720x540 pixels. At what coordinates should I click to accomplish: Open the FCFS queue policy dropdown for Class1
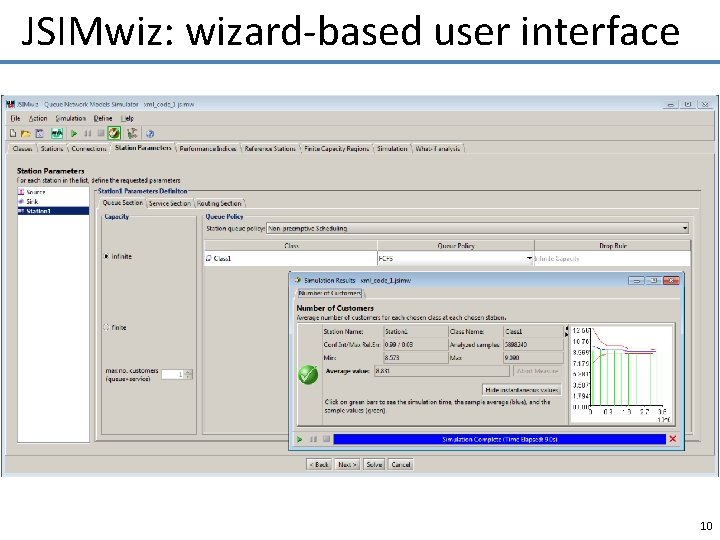(455, 259)
